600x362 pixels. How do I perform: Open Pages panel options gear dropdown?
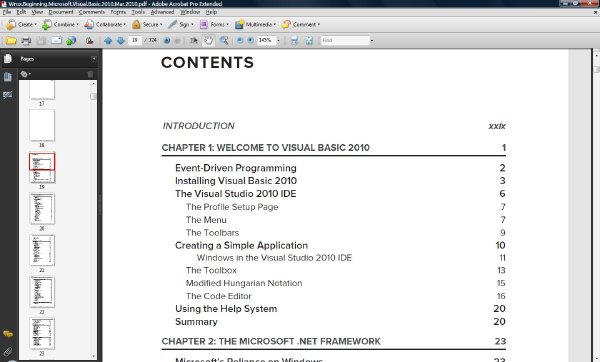26,74
